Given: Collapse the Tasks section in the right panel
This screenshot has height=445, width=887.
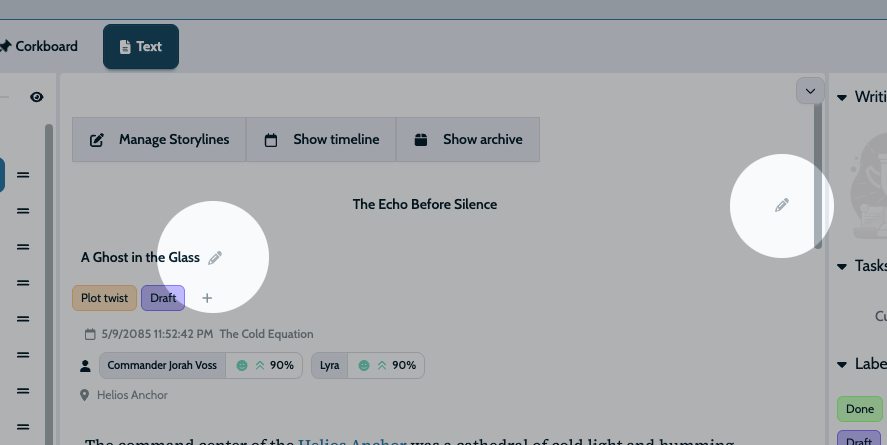Looking at the screenshot, I should pos(843,266).
